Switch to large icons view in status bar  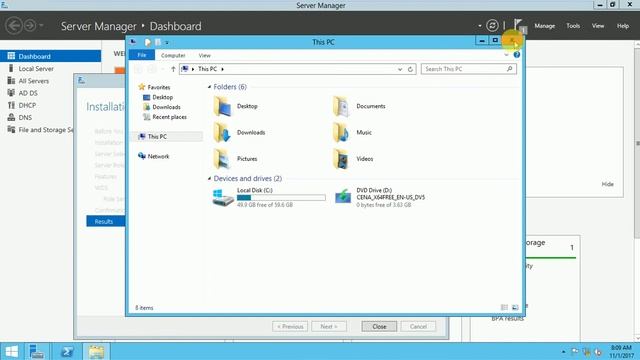pyautogui.click(x=515, y=307)
